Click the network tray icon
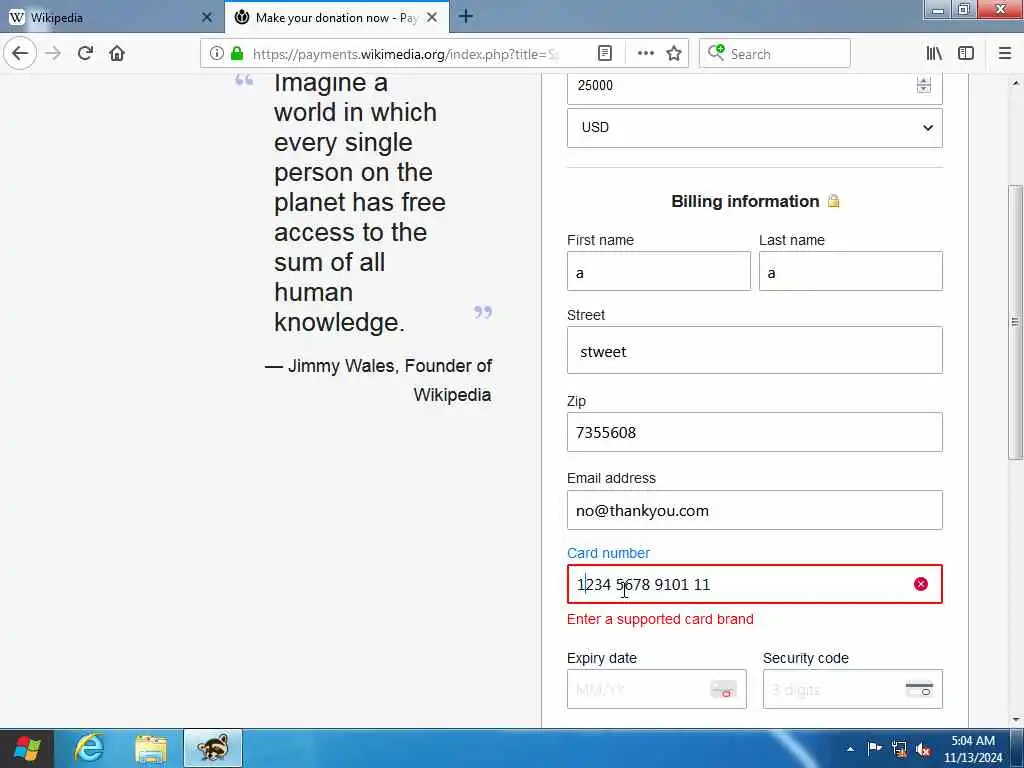 click(x=899, y=748)
